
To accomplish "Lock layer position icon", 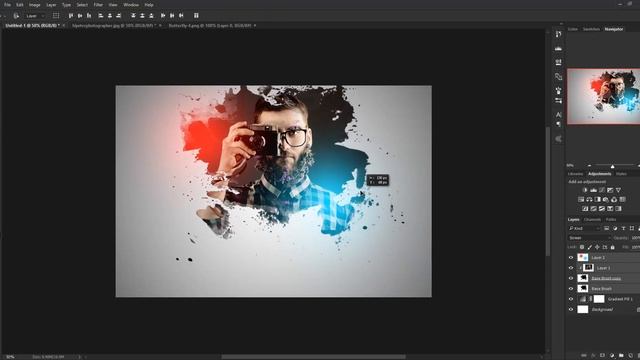I will 597,247.
